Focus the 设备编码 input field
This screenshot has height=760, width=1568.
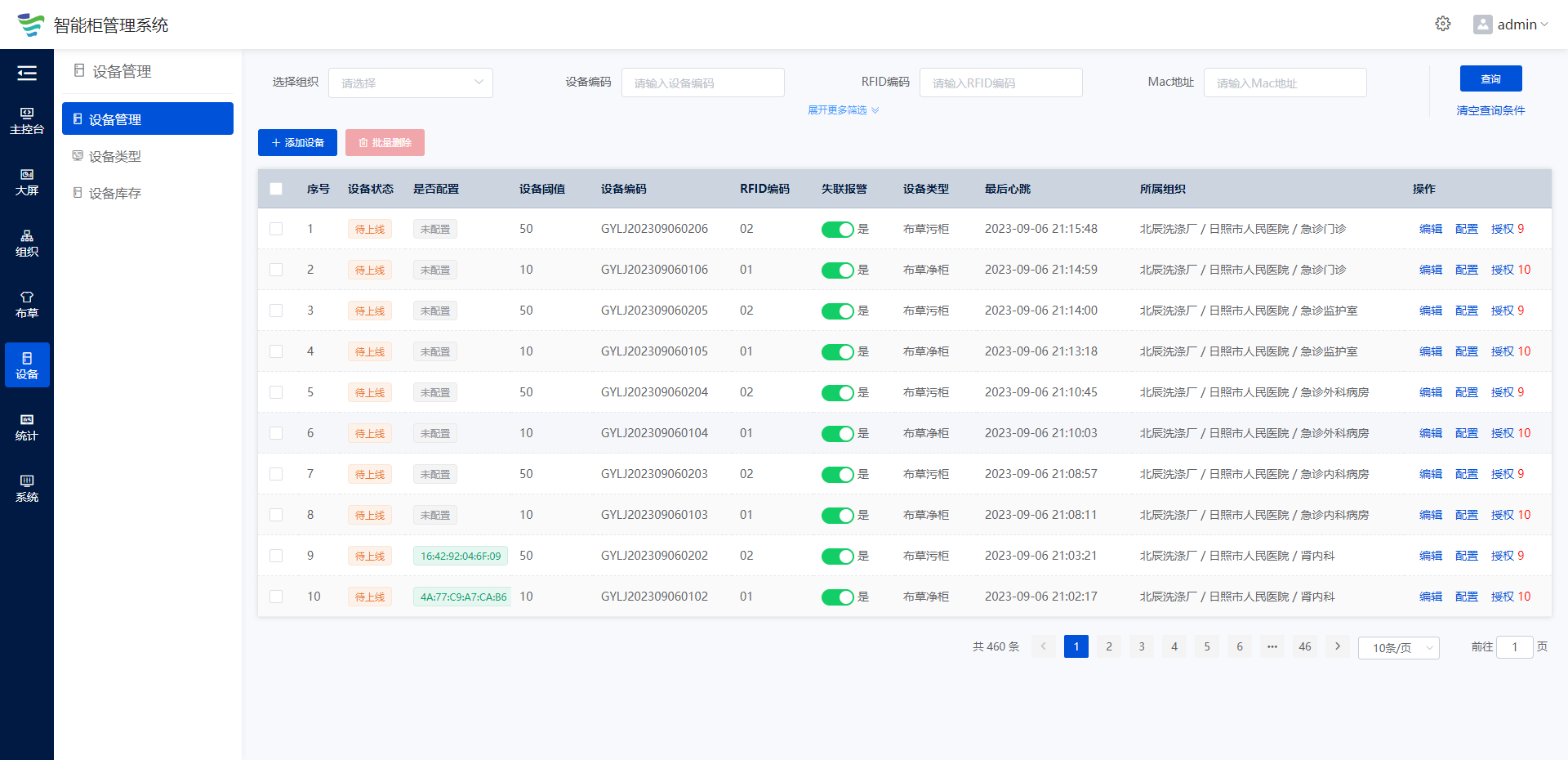(x=703, y=83)
